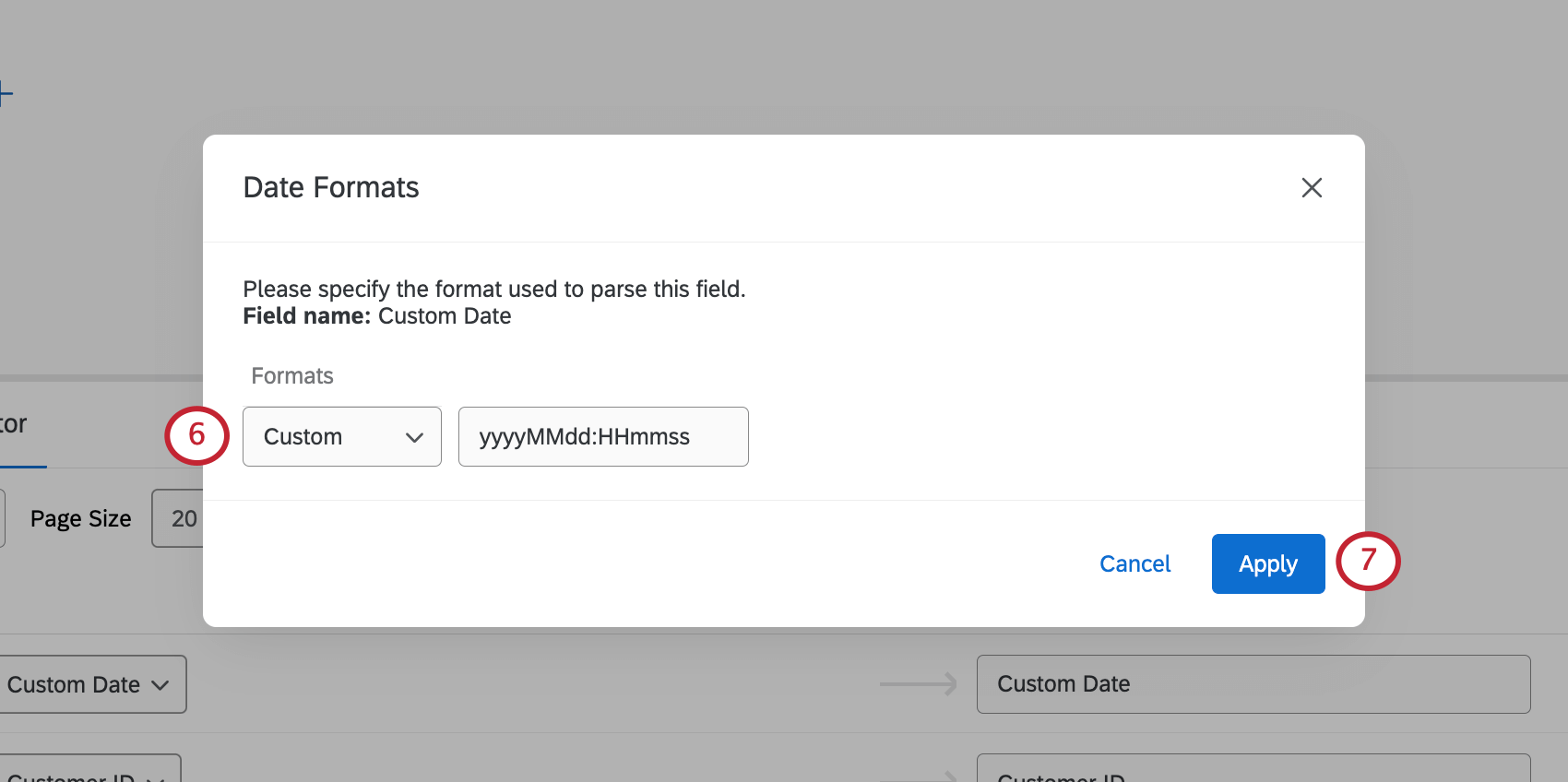The width and height of the screenshot is (1568, 782).
Task: Click the step 6 annotation marker
Action: [x=196, y=435]
